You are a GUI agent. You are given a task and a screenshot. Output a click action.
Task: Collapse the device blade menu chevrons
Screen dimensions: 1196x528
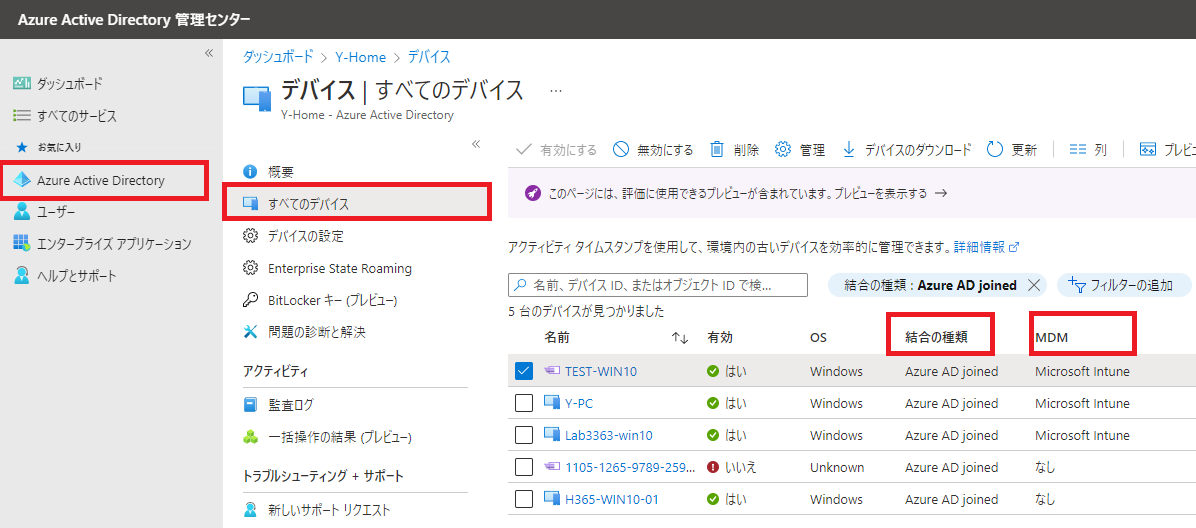[x=476, y=144]
